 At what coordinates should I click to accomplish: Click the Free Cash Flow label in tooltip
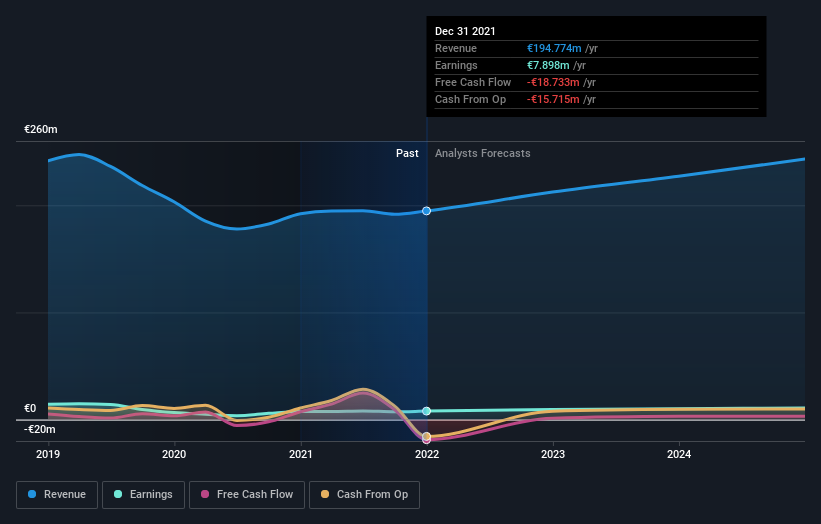(x=473, y=83)
